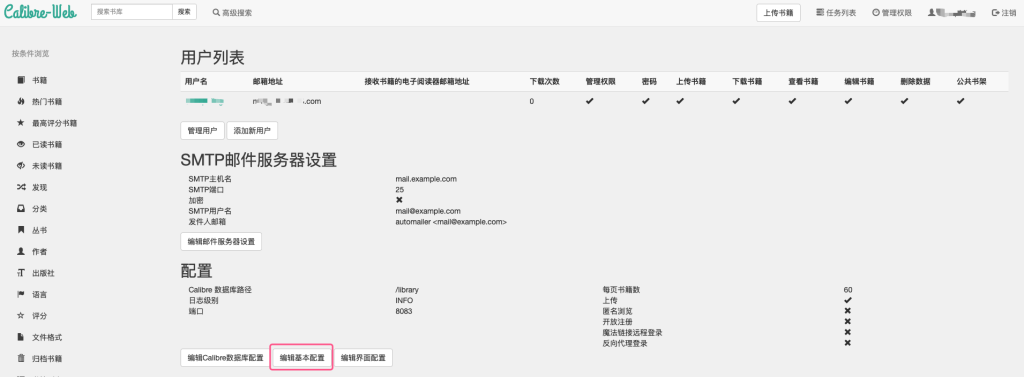Click the 上传书籍 upload button

[778, 12]
